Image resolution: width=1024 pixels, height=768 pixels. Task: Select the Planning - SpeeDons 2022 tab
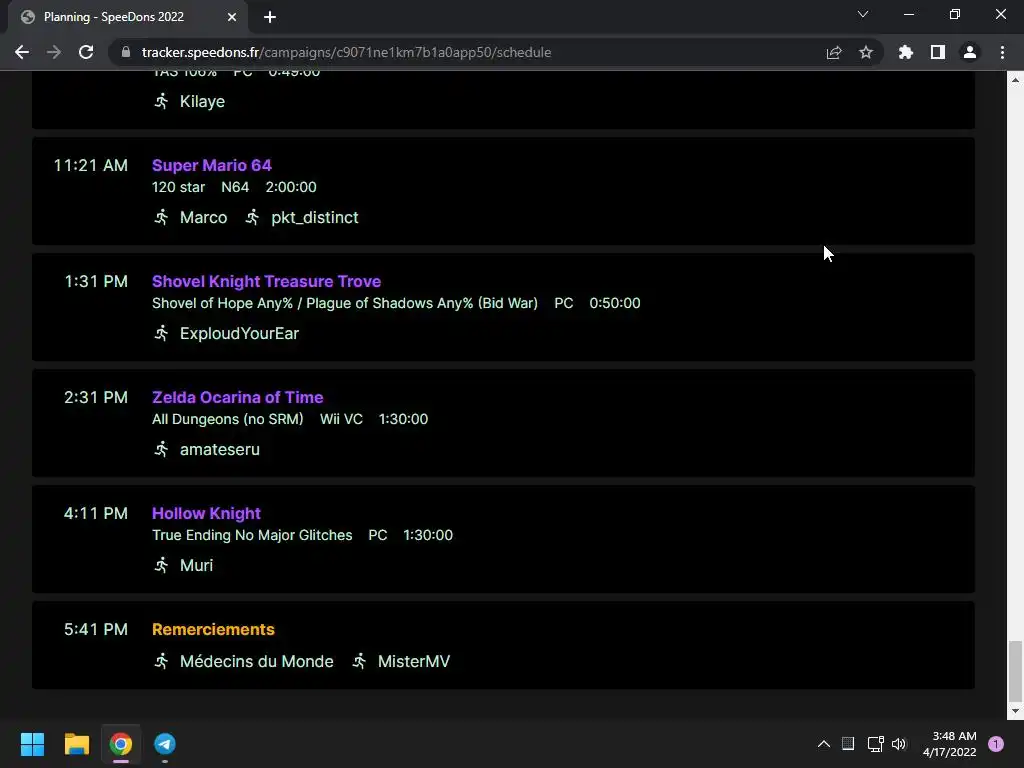[x=128, y=17]
